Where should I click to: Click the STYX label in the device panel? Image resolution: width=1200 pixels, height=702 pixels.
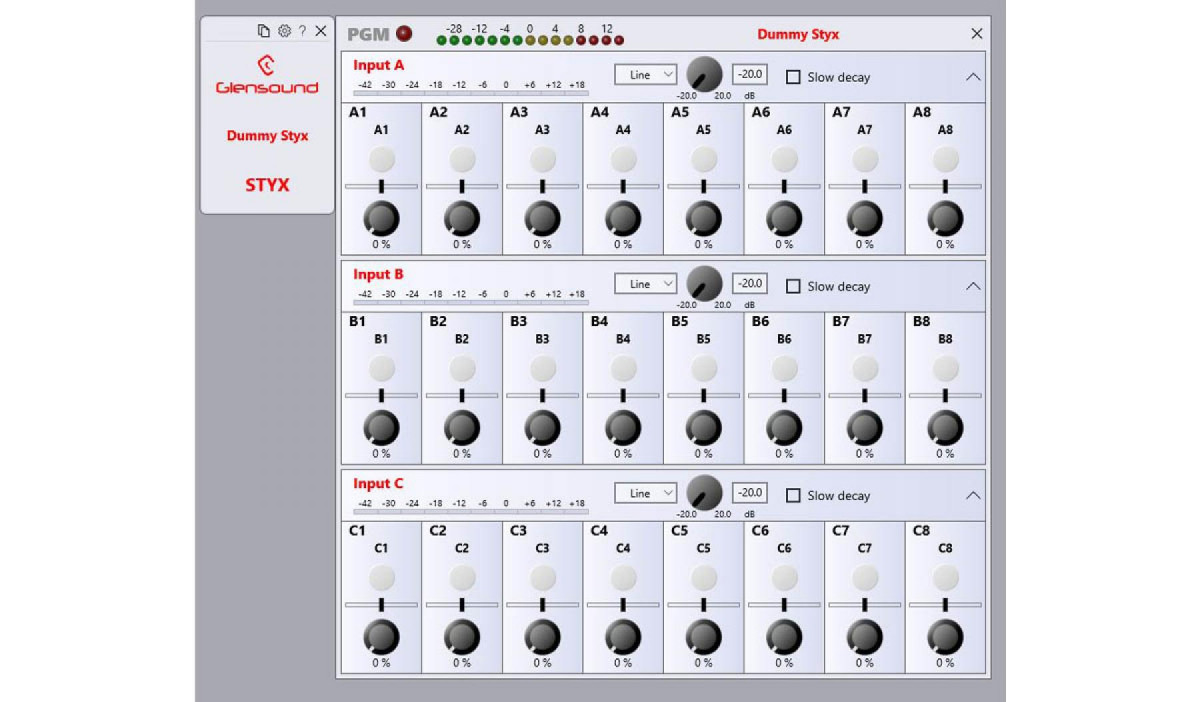[x=267, y=185]
